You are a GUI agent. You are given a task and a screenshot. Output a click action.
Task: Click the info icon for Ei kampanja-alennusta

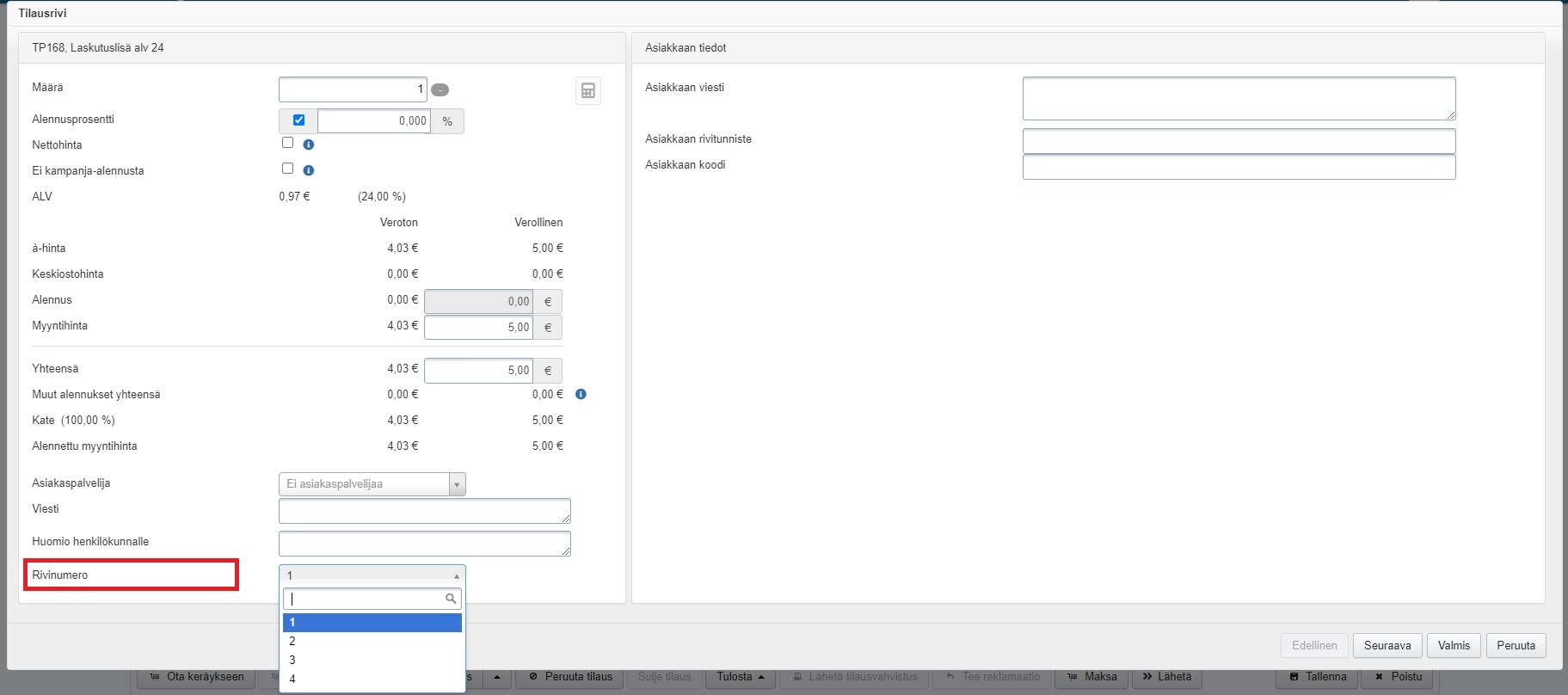pyautogui.click(x=309, y=170)
